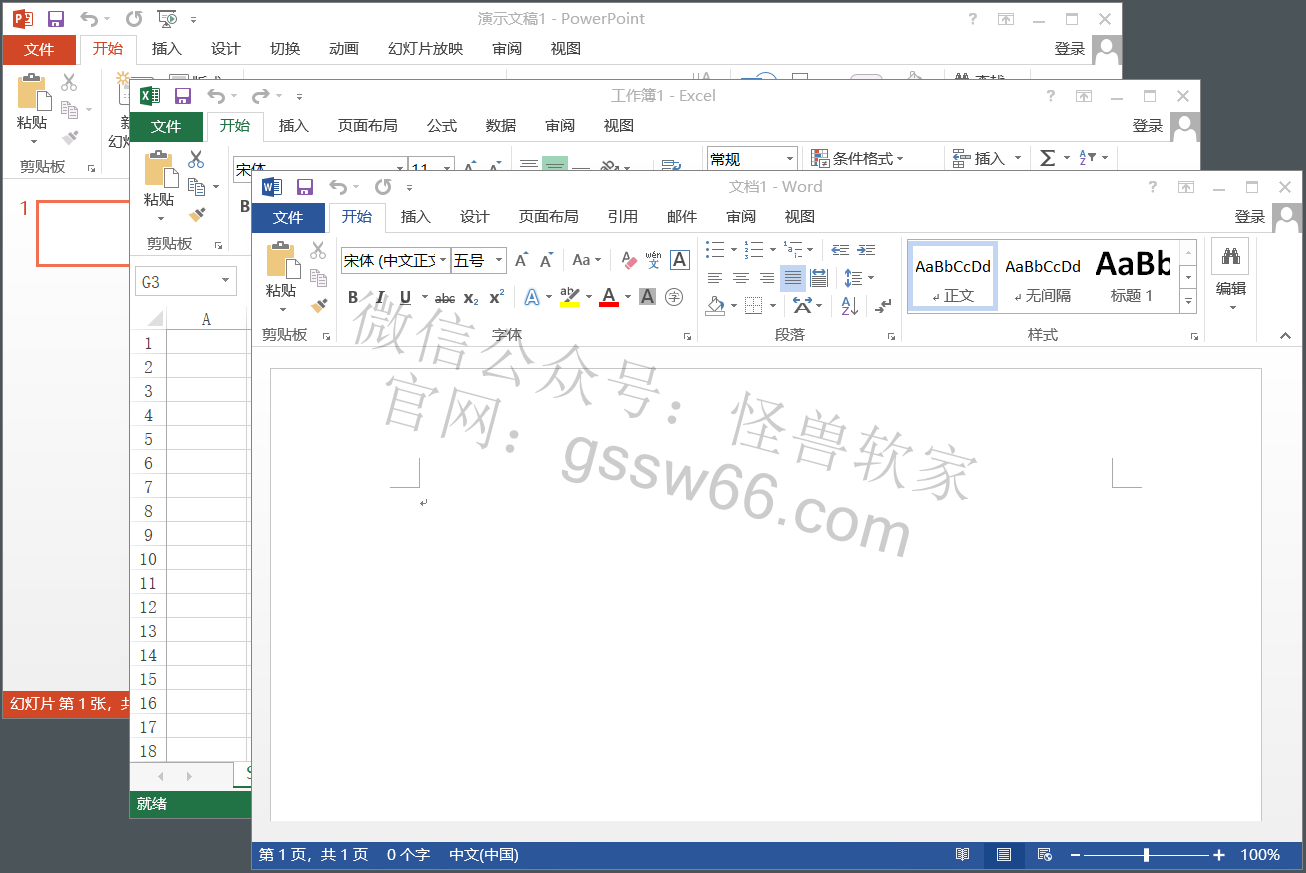Click Format Painter brush in Word

319,305
